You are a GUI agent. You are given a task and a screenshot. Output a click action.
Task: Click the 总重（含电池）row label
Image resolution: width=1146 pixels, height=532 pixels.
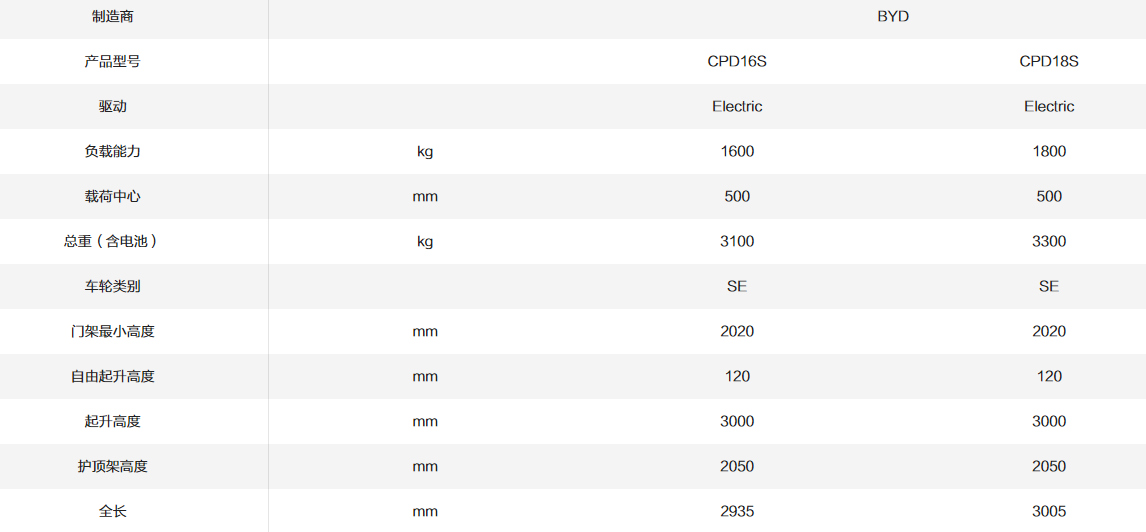point(113,241)
